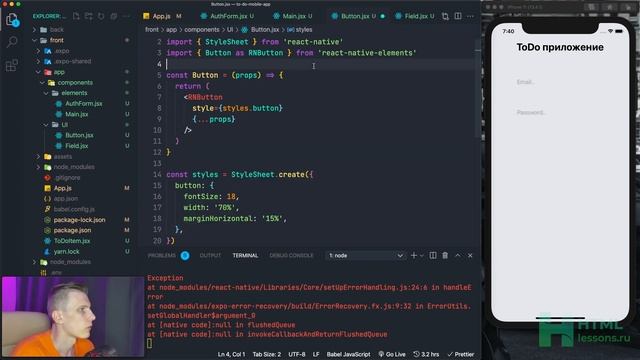
Task: Maximize the terminal panel with caret icon
Action: (x=458, y=256)
